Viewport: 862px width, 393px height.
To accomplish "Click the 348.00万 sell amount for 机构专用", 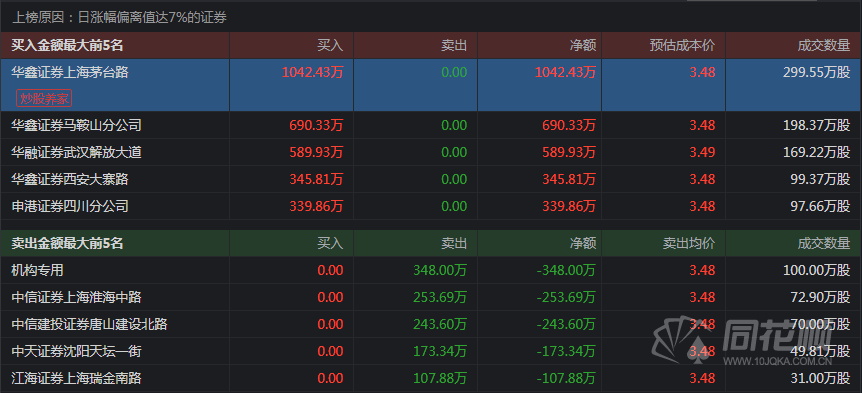I will [x=440, y=270].
